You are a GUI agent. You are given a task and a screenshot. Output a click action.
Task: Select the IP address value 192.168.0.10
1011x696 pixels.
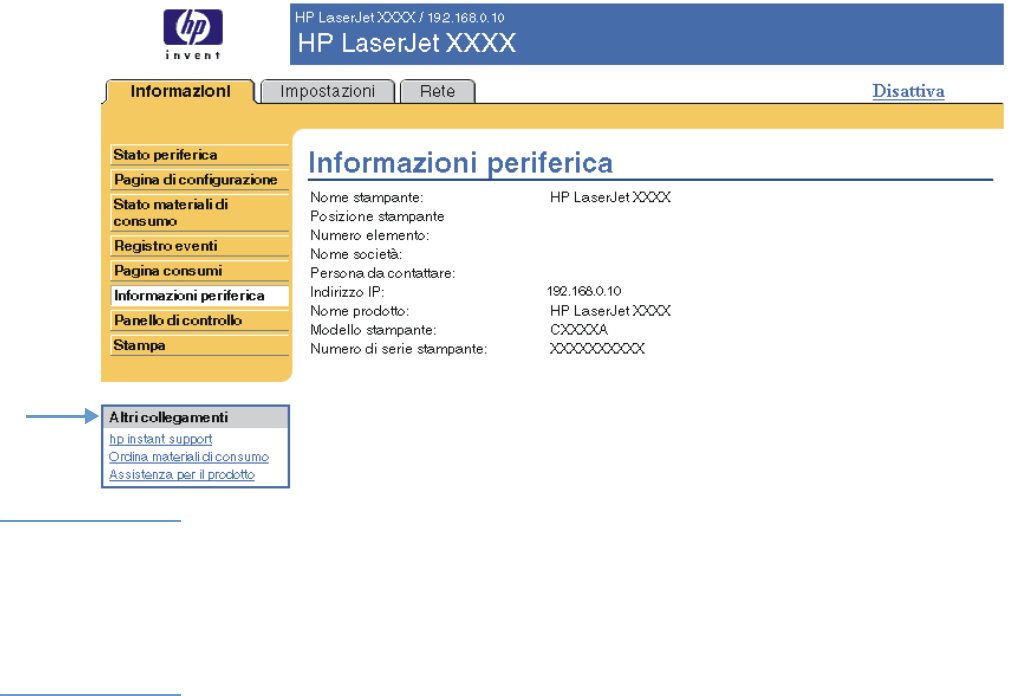584,292
